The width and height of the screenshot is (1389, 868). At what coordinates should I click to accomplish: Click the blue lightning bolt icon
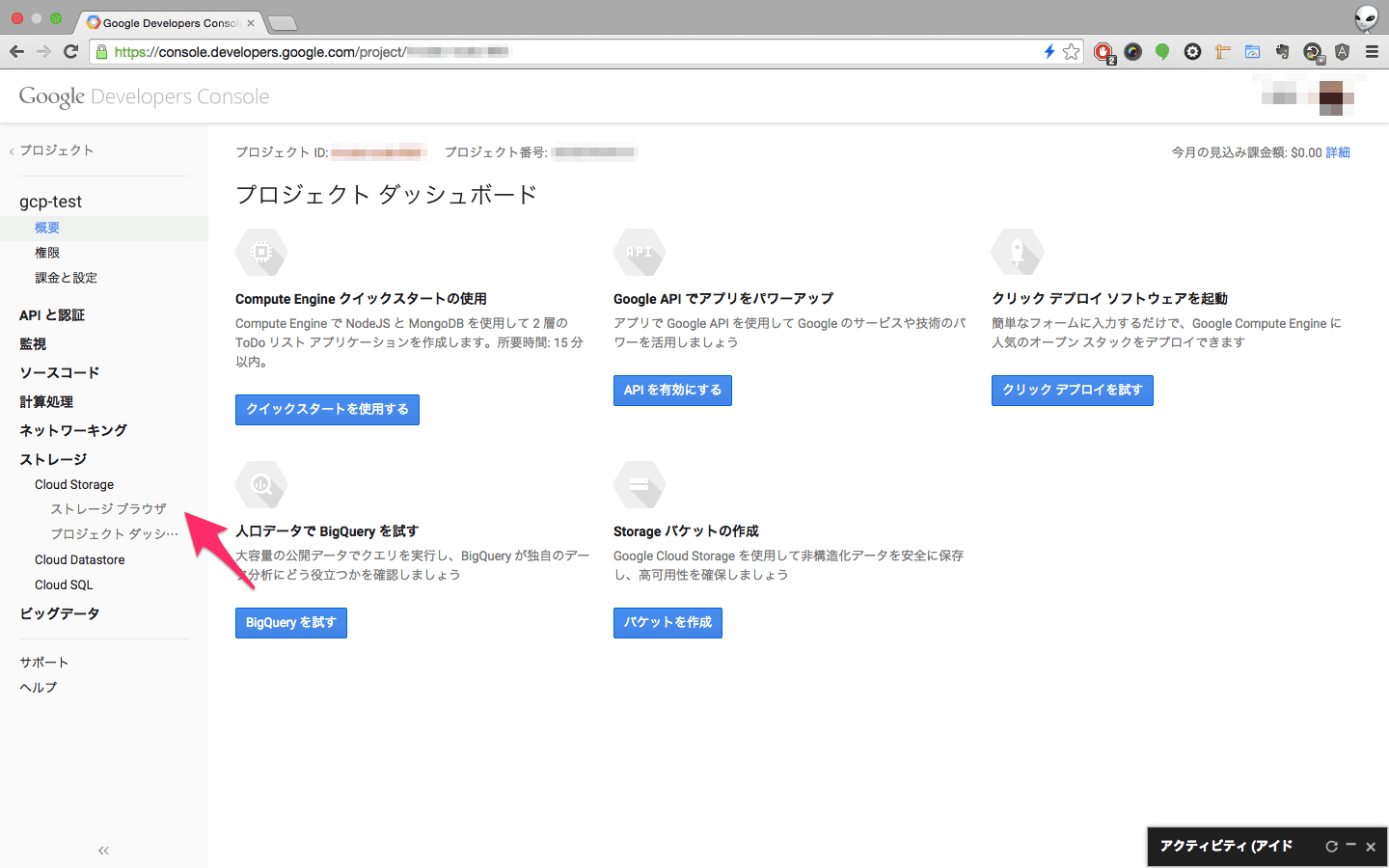[x=1049, y=51]
